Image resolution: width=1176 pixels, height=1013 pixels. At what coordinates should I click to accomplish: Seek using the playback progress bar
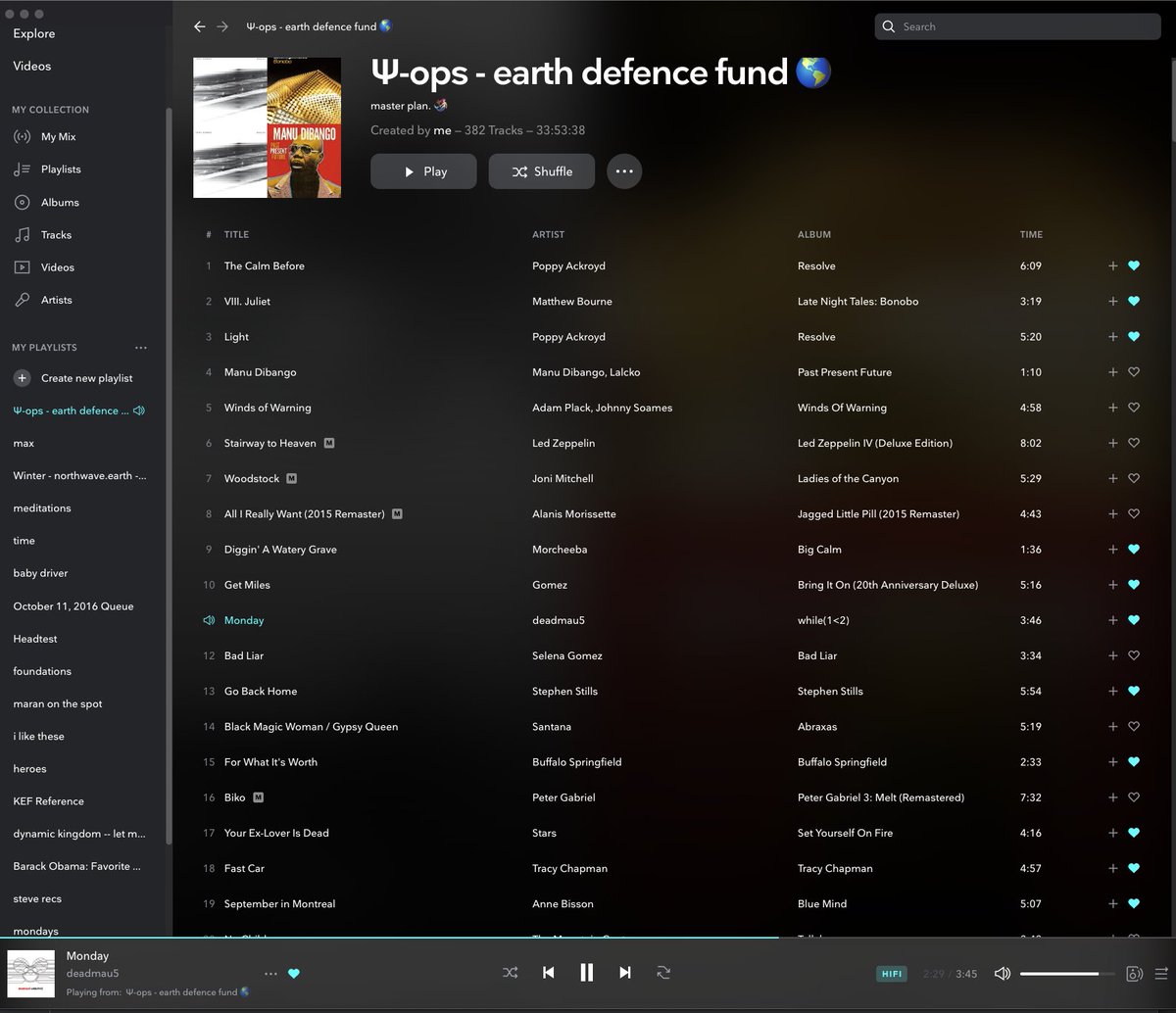pos(588,938)
